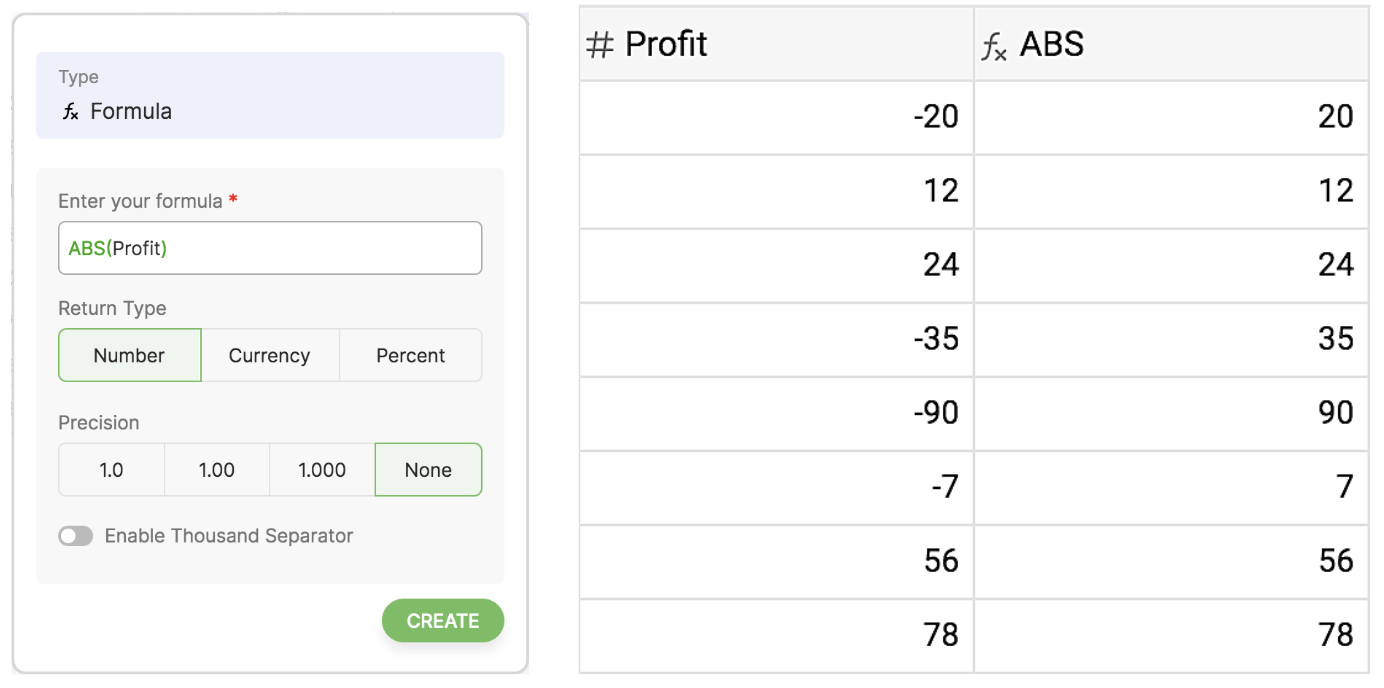This screenshot has height=688, width=1384.
Task: Click the fx formula type icon
Action: (70, 112)
